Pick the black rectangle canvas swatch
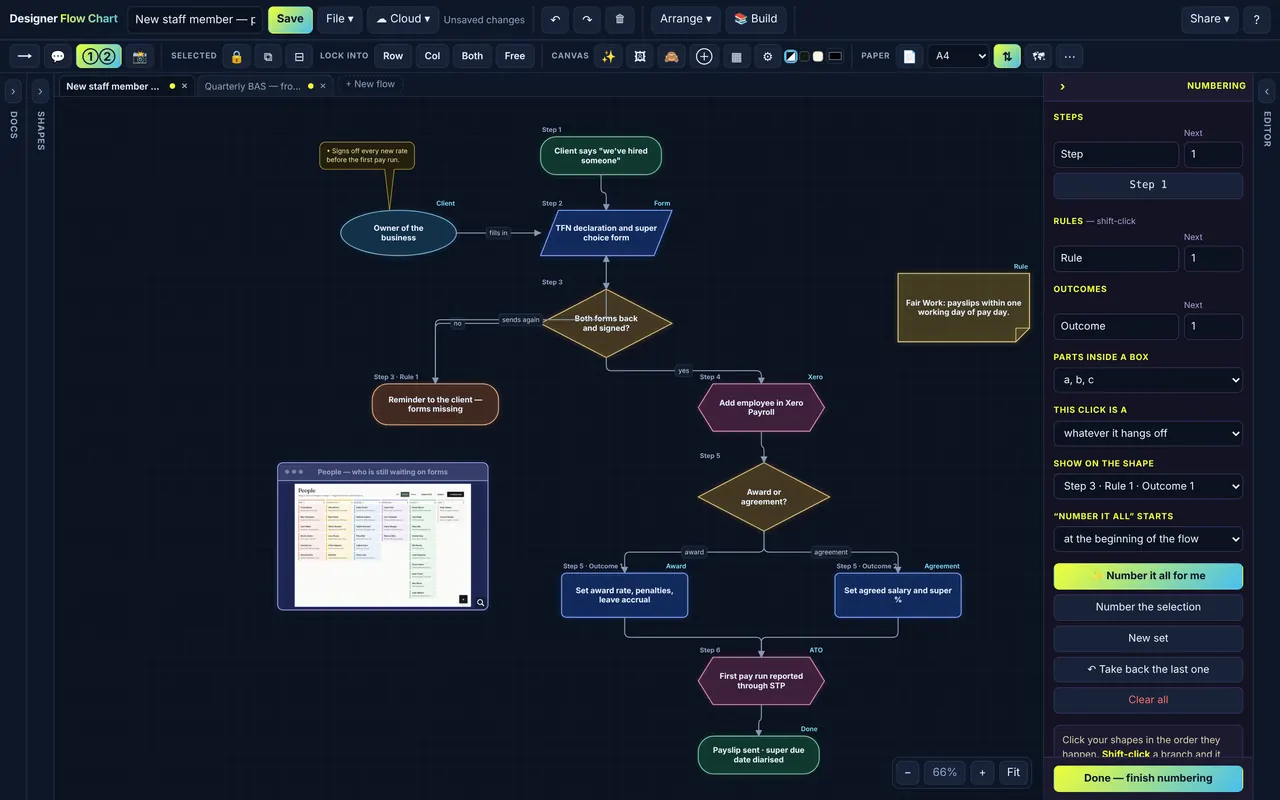This screenshot has height=800, width=1280. pyautogui.click(x=835, y=56)
